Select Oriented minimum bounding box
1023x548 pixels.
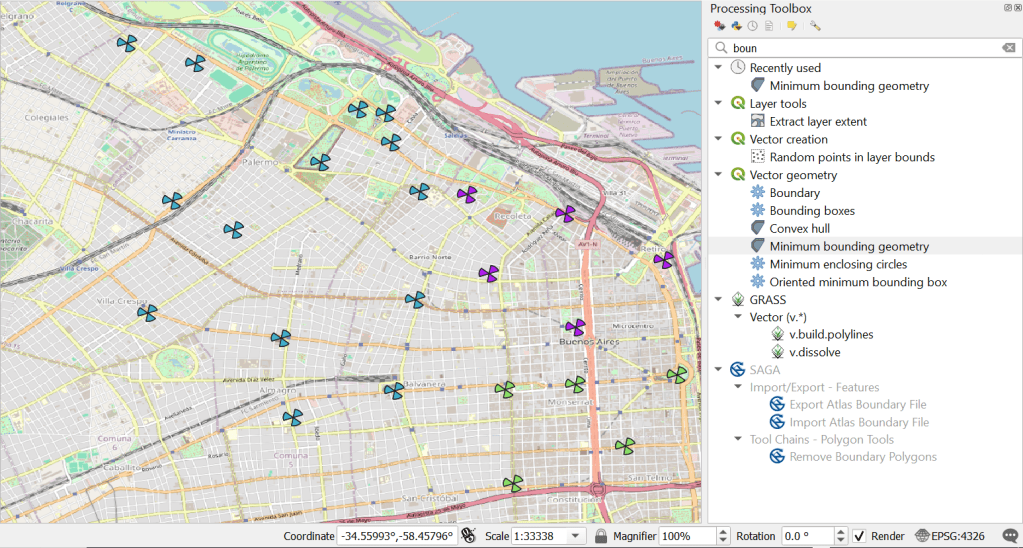[x=857, y=282]
